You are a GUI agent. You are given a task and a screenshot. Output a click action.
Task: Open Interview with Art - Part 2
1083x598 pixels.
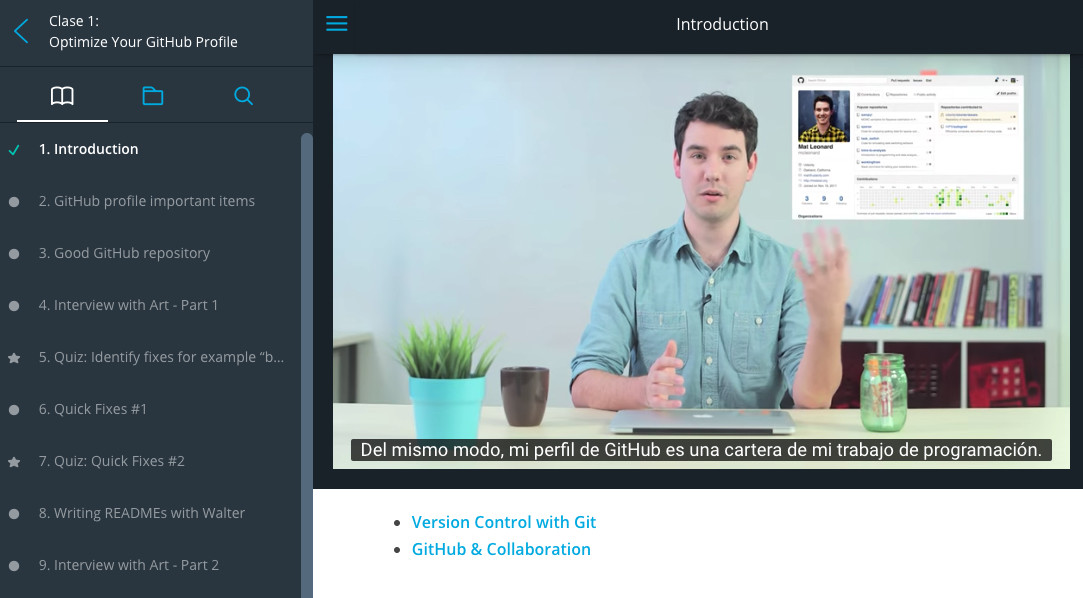pos(128,565)
